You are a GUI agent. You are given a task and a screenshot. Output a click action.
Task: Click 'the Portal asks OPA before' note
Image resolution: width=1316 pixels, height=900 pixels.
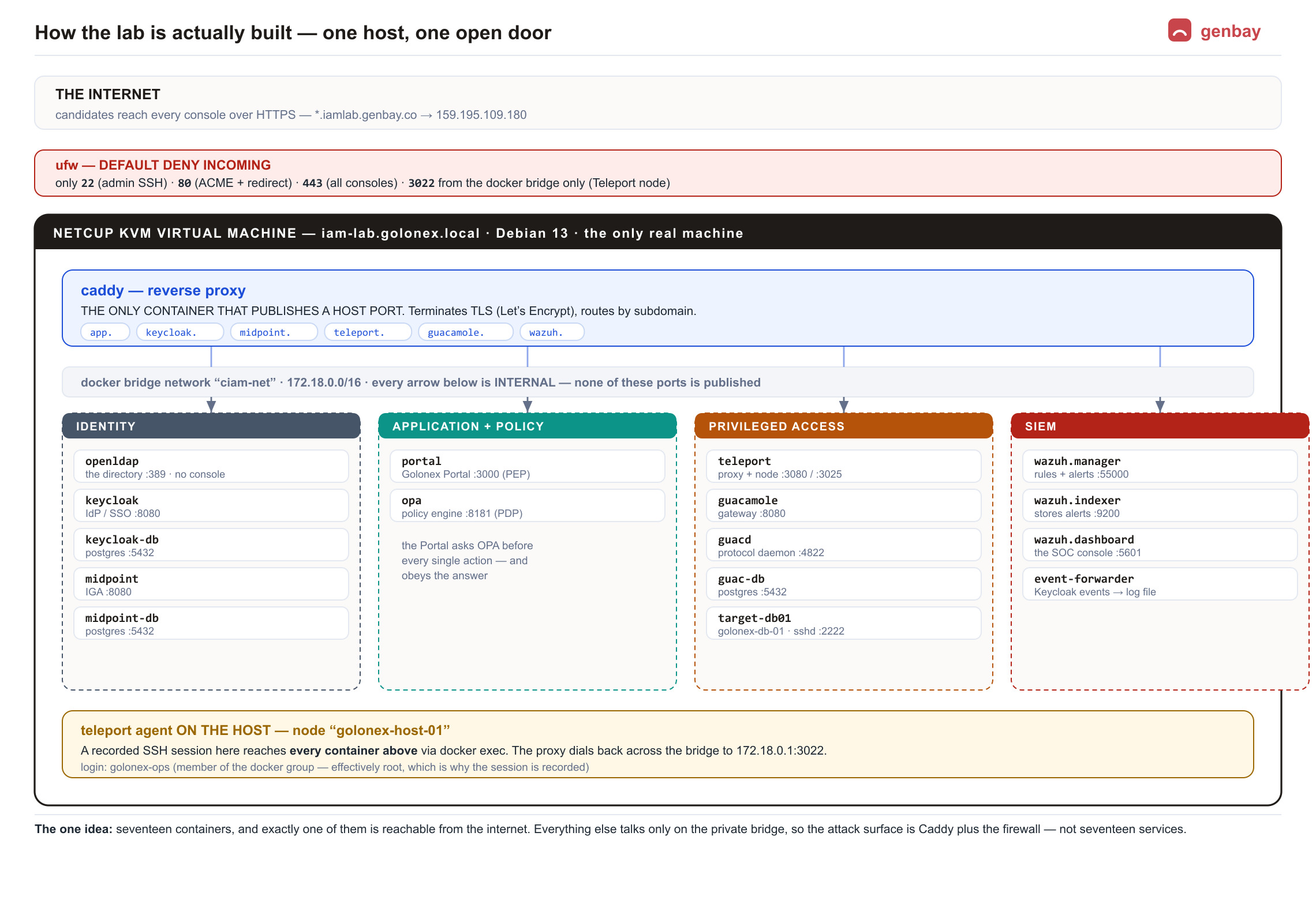click(x=468, y=560)
